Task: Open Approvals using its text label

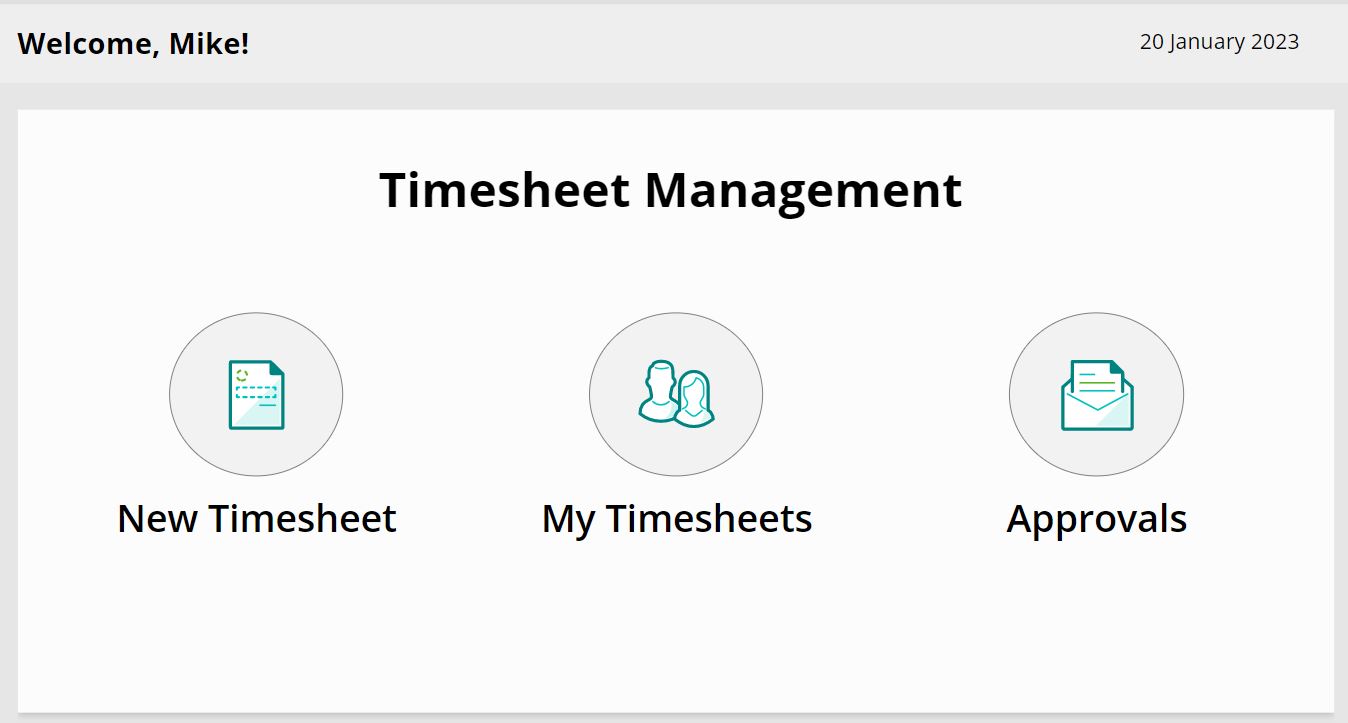Action: click(x=1096, y=518)
